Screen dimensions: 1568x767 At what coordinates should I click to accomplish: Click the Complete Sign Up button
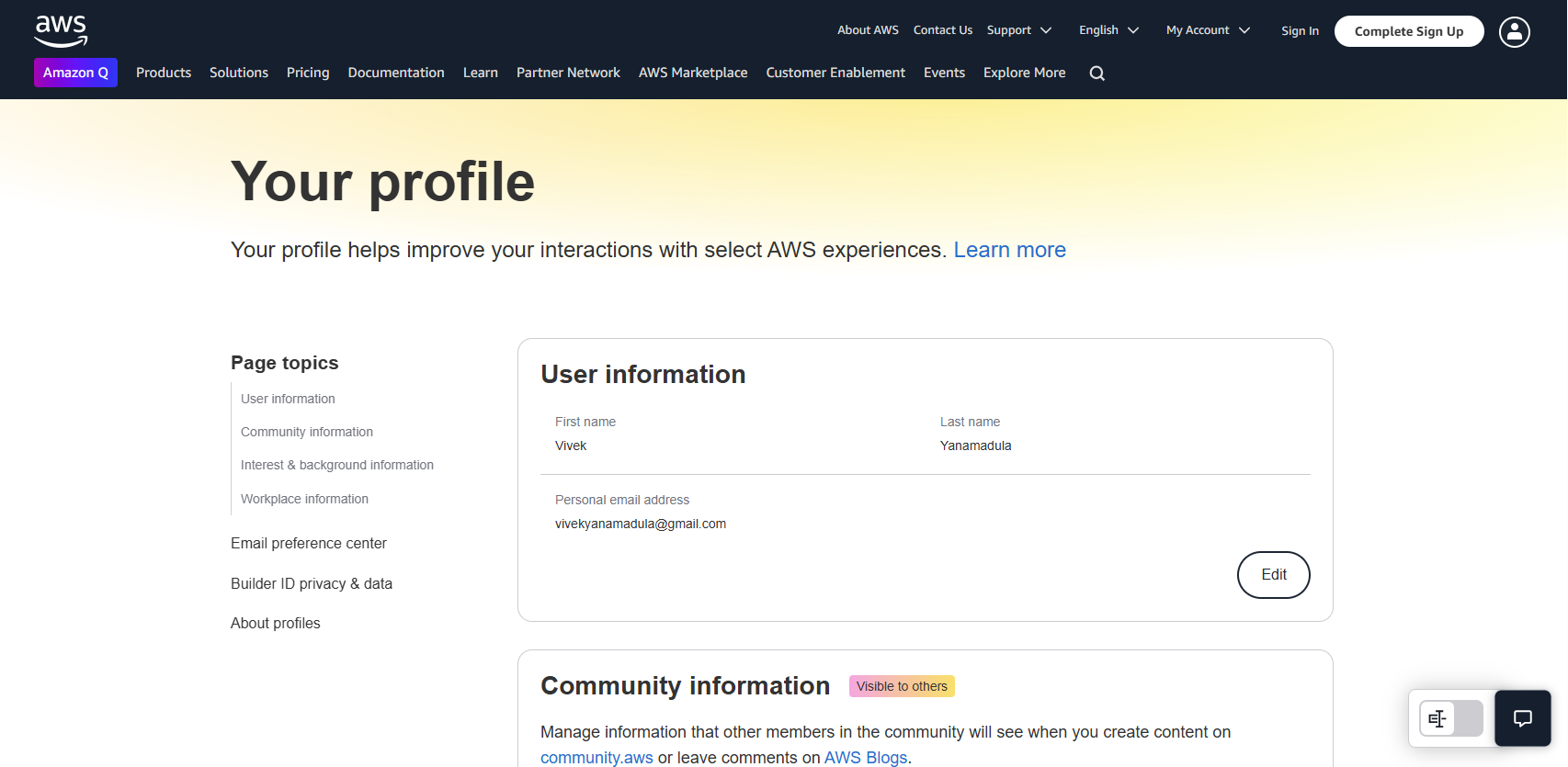tap(1409, 31)
